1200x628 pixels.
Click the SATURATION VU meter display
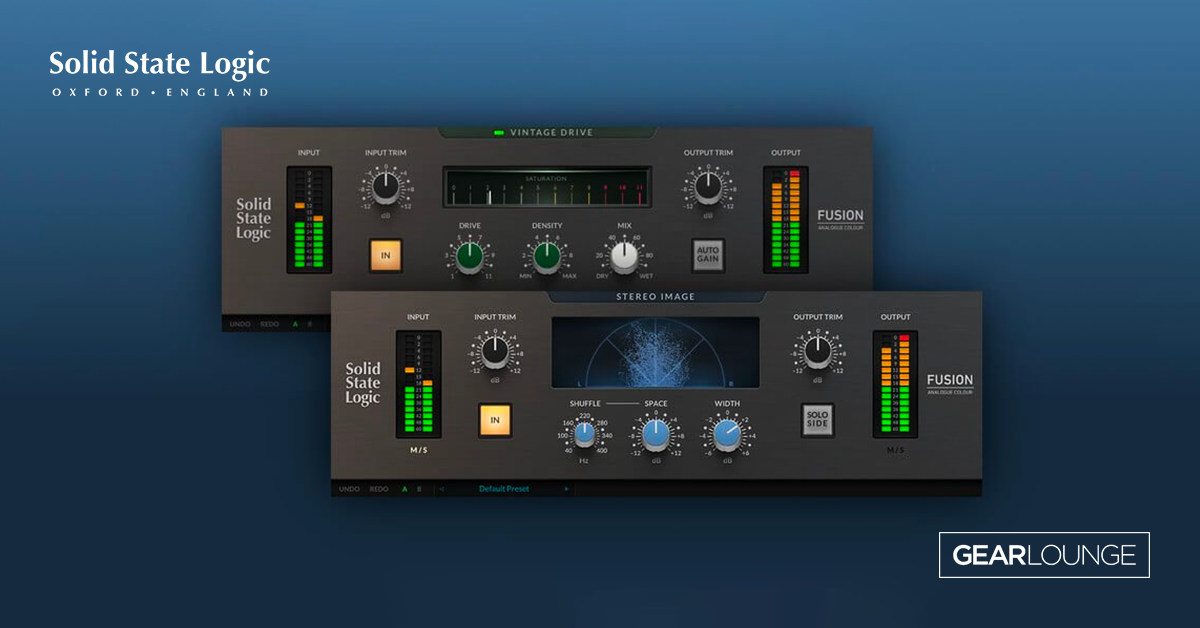pos(546,184)
